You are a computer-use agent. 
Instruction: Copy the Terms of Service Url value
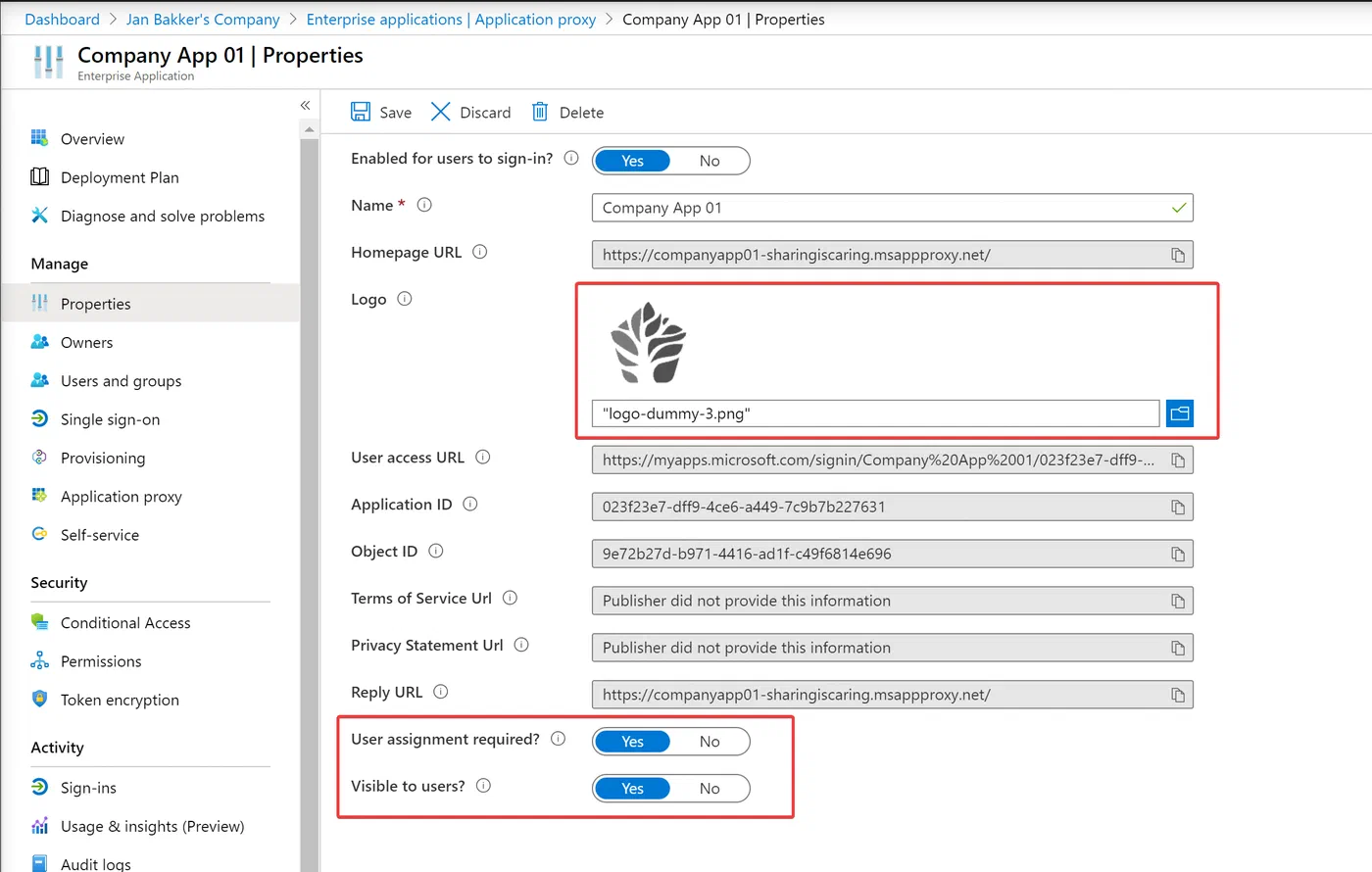pos(1178,601)
